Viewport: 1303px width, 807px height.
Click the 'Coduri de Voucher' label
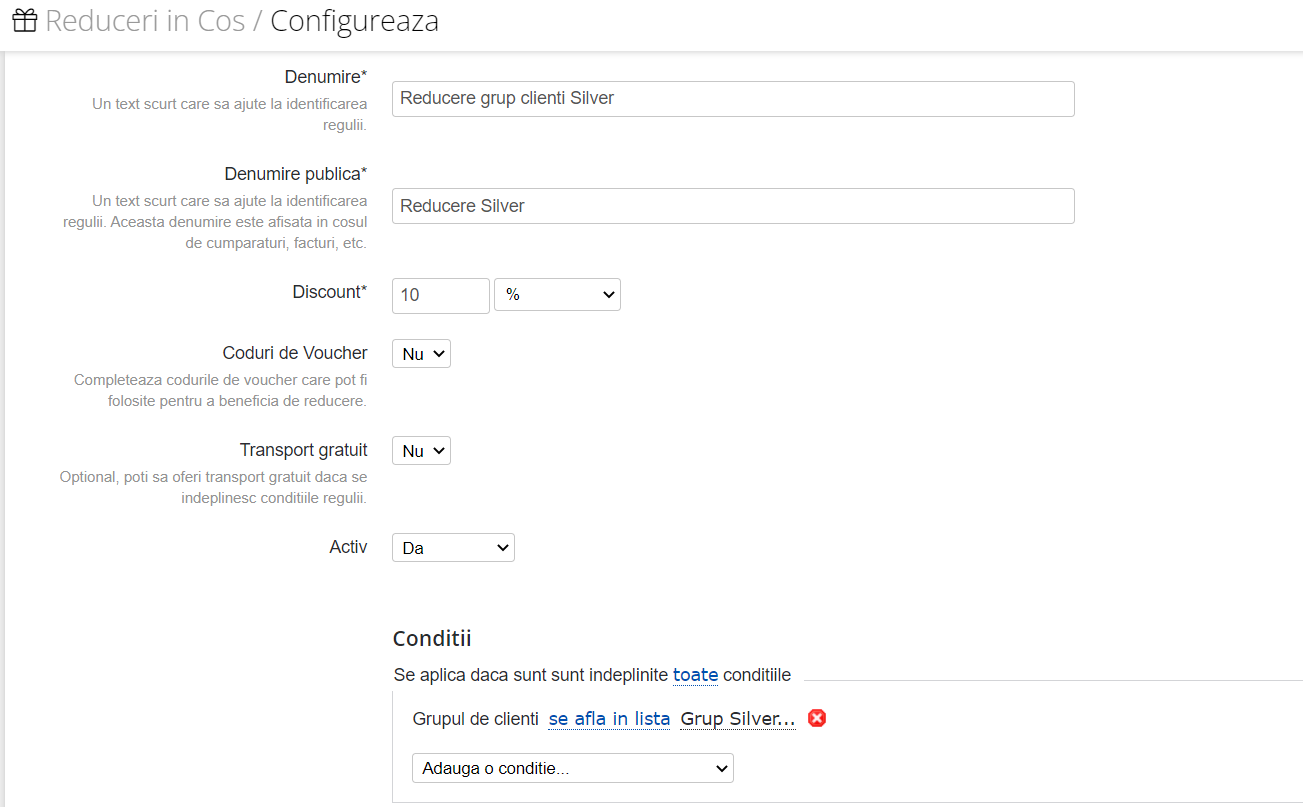[x=295, y=353]
